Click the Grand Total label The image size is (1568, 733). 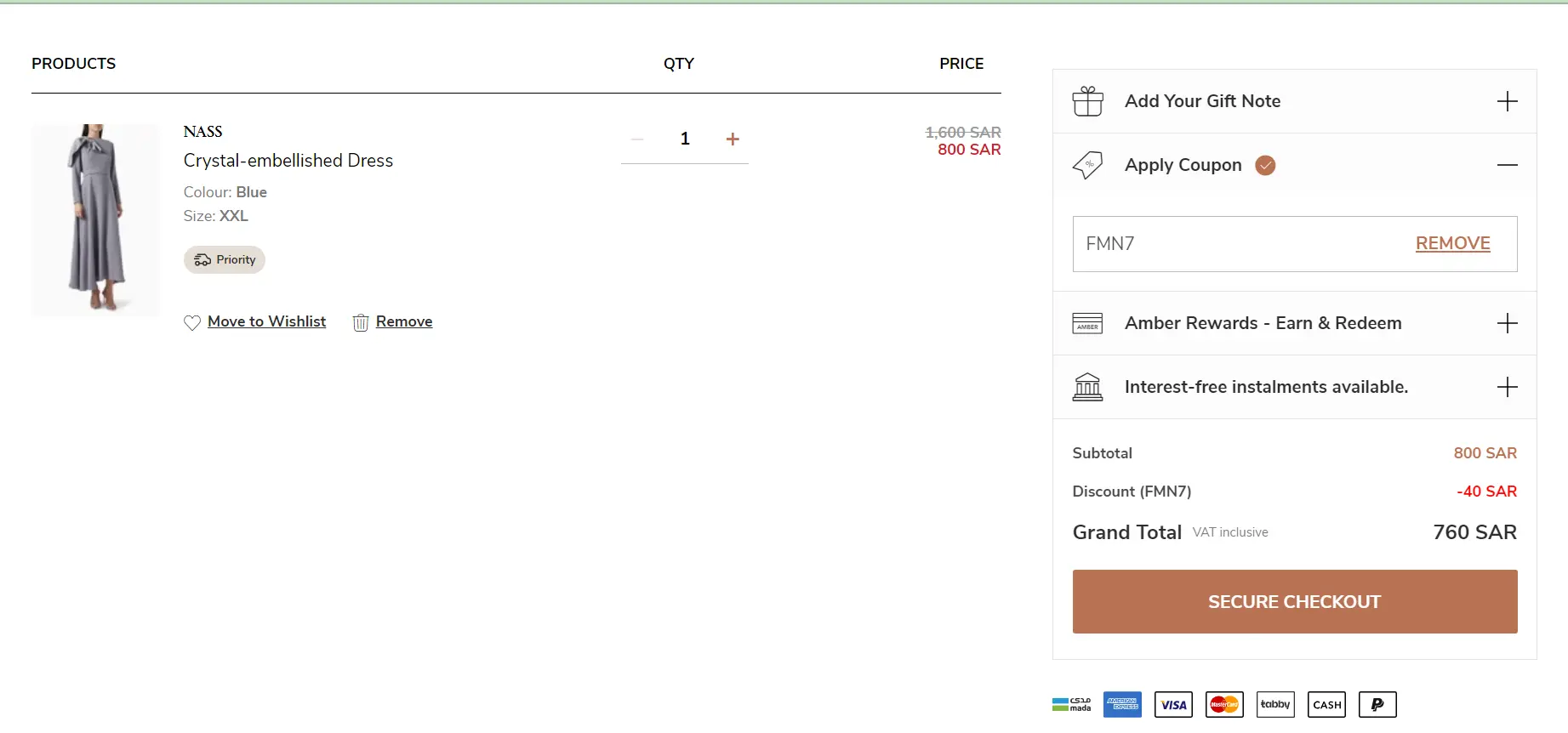[1126, 532]
